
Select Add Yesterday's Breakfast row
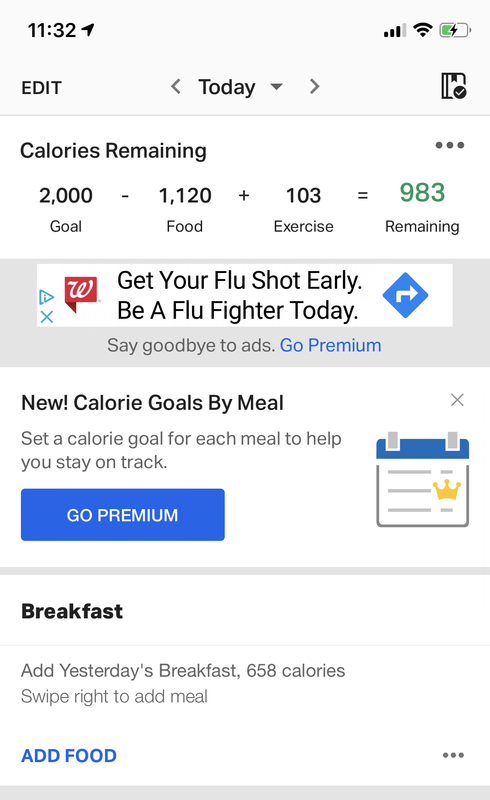245,683
